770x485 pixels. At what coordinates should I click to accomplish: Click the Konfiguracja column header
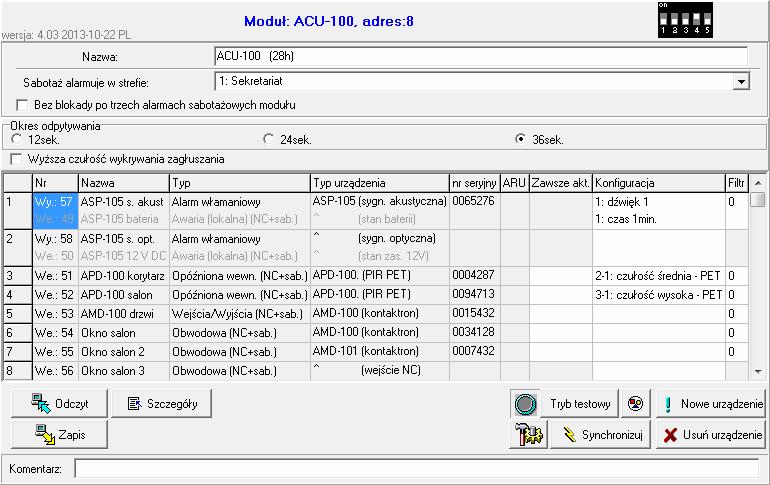[659, 183]
